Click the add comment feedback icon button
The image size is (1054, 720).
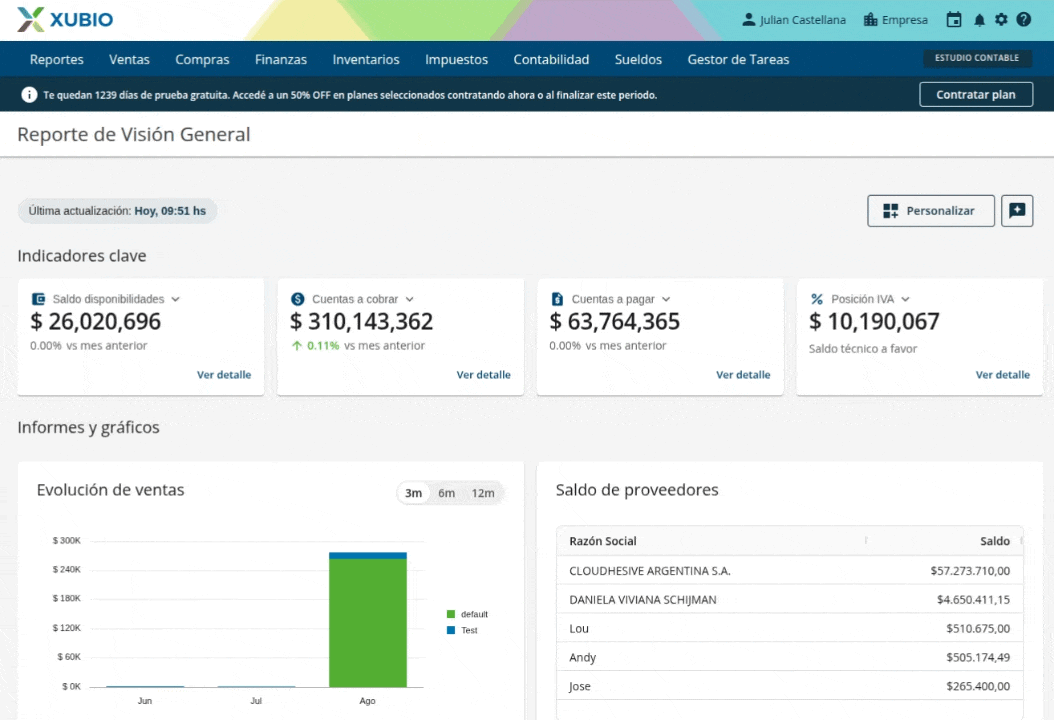point(1017,210)
